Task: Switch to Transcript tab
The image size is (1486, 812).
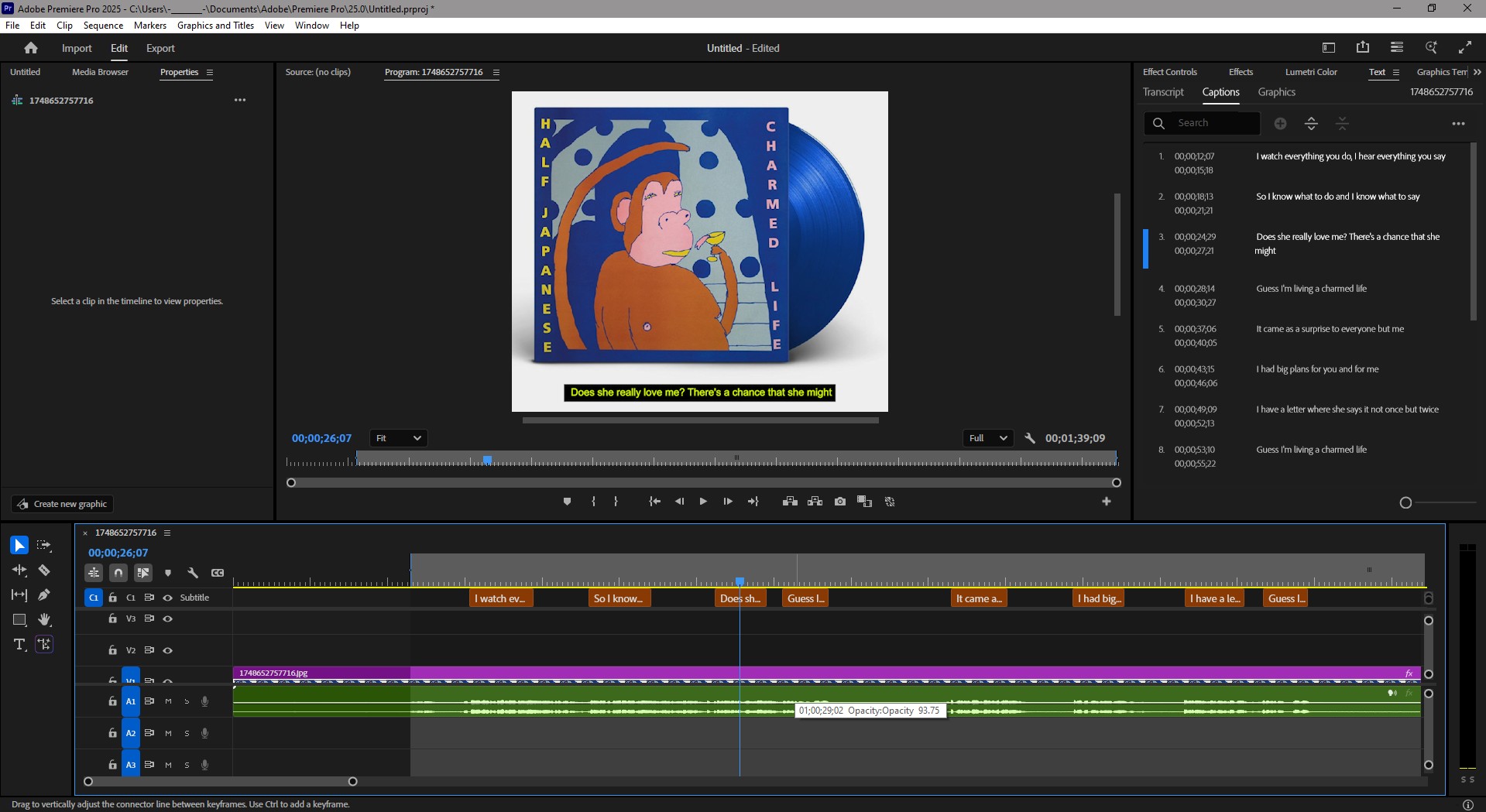Action: 1163,92
